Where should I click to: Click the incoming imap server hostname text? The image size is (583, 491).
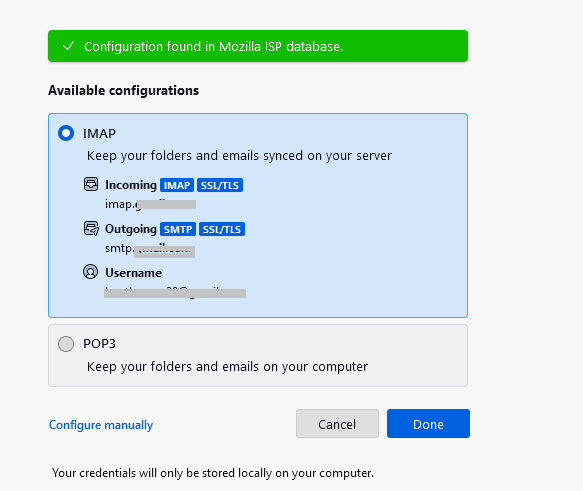150,204
